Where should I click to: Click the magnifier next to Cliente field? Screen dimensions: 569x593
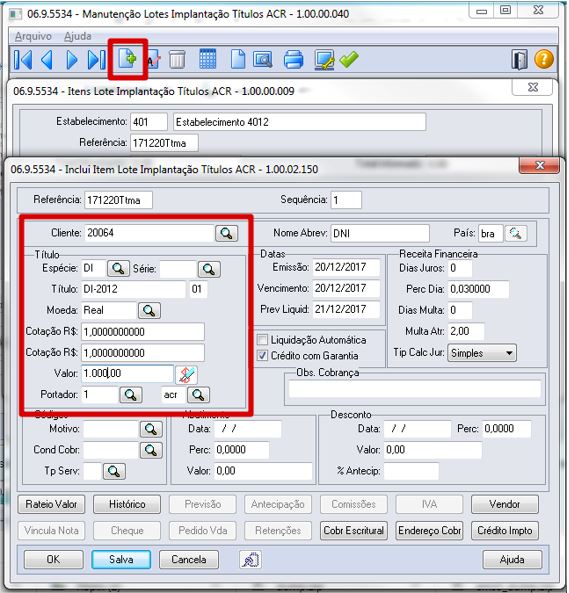226,233
